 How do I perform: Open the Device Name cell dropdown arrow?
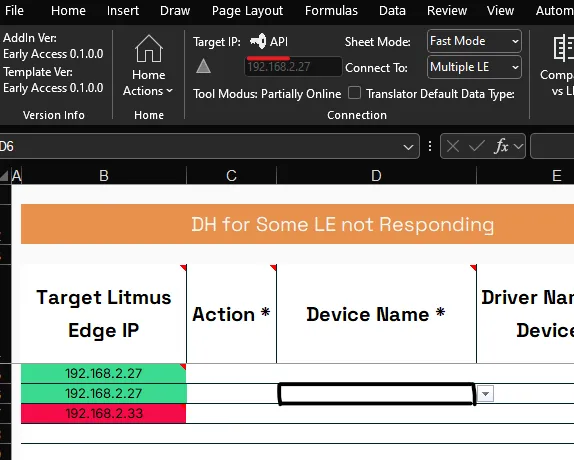tap(485, 394)
